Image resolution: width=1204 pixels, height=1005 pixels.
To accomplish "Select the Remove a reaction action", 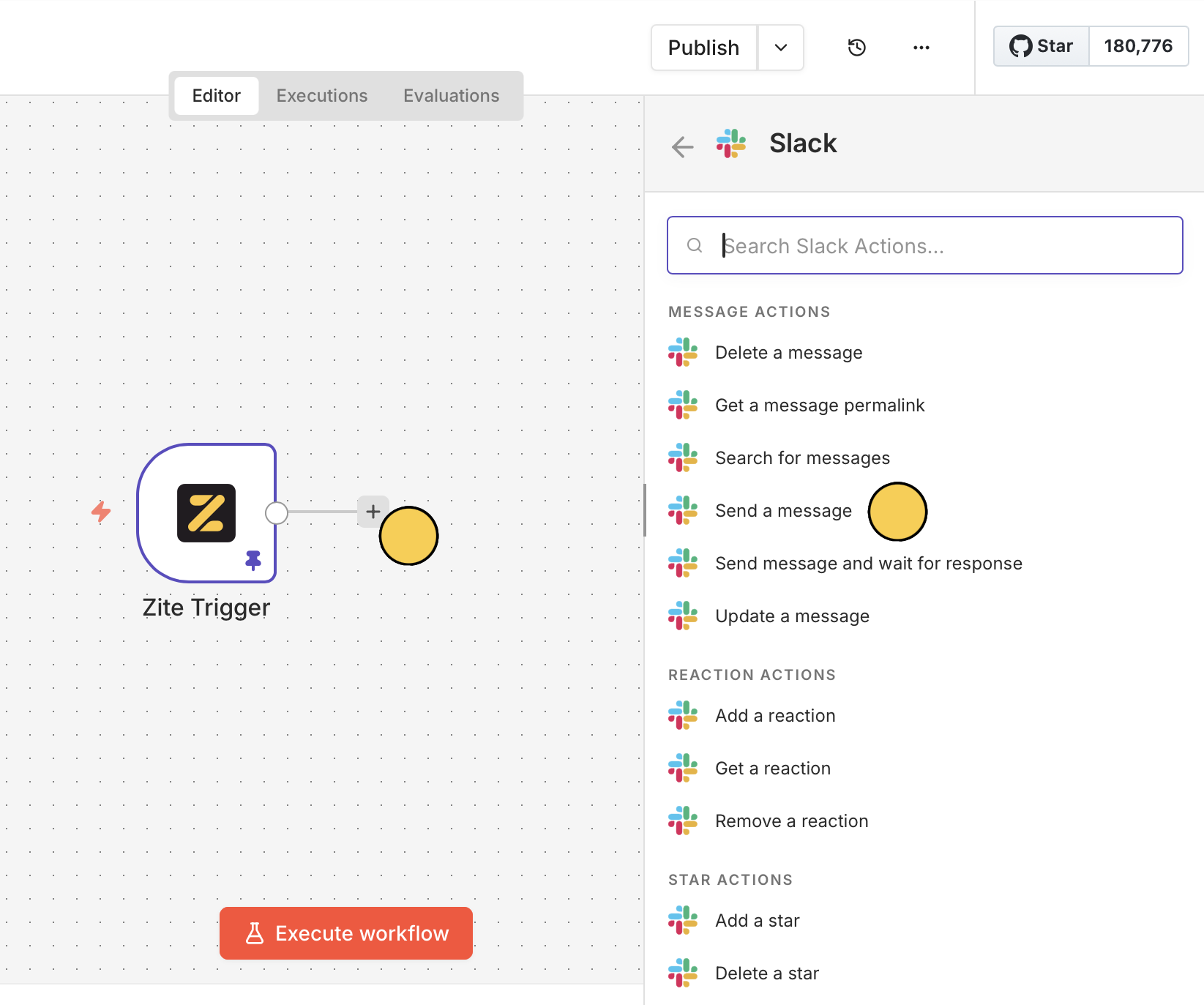I will pos(792,821).
